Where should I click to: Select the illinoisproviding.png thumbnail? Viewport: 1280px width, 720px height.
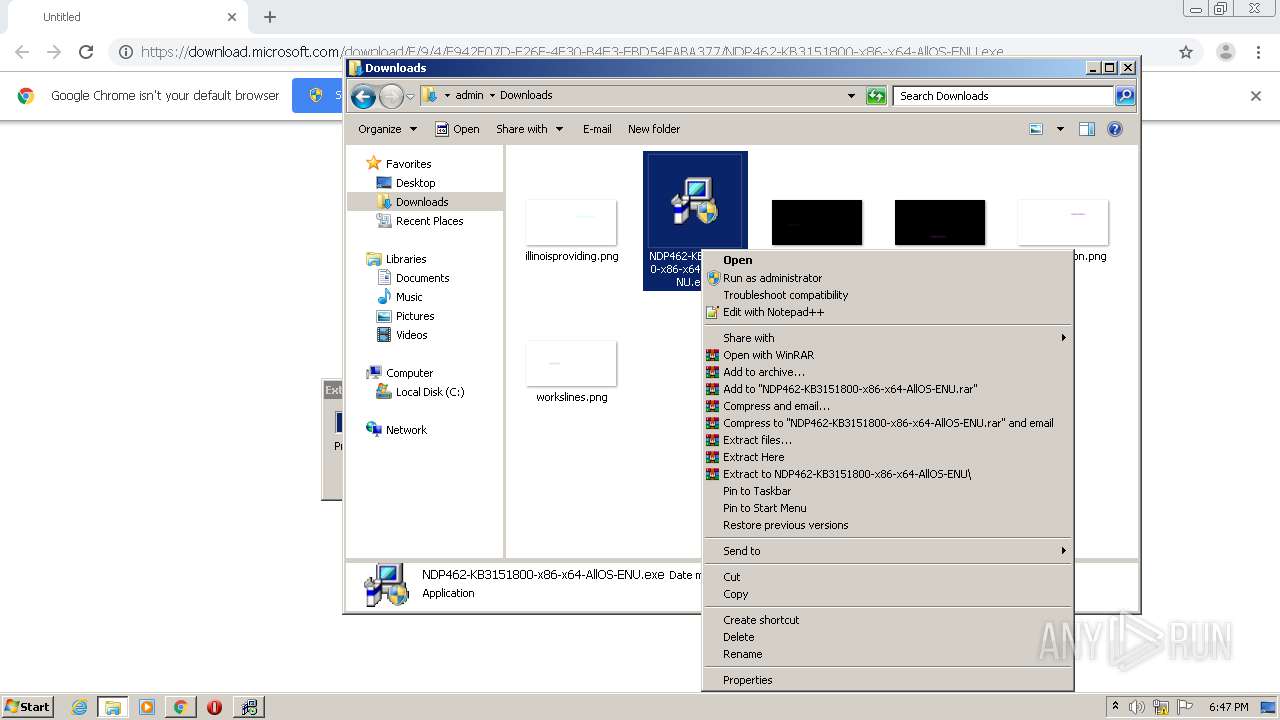571,222
